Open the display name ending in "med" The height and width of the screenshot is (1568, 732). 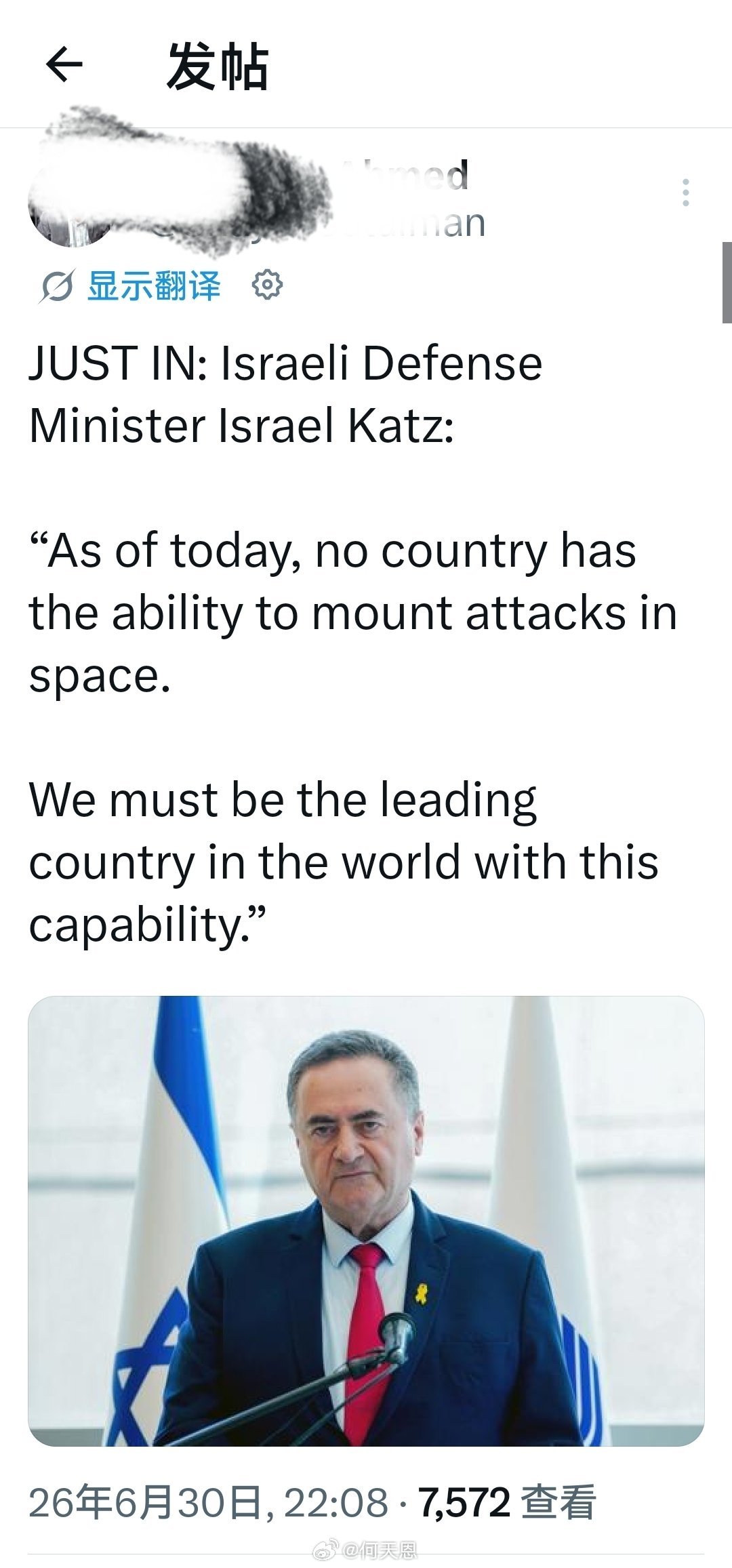pos(405,175)
